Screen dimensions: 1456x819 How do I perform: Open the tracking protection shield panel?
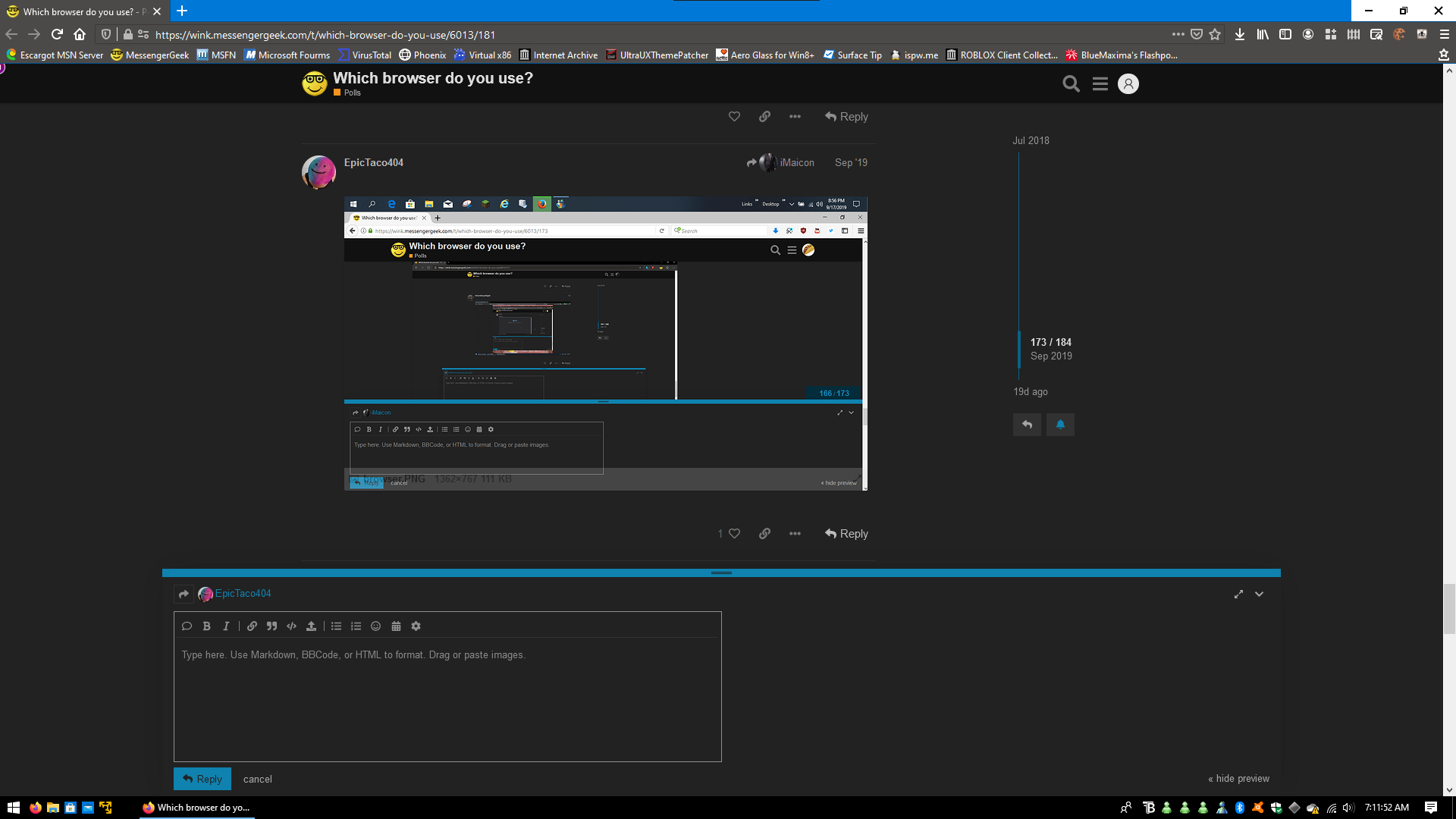[x=106, y=34]
